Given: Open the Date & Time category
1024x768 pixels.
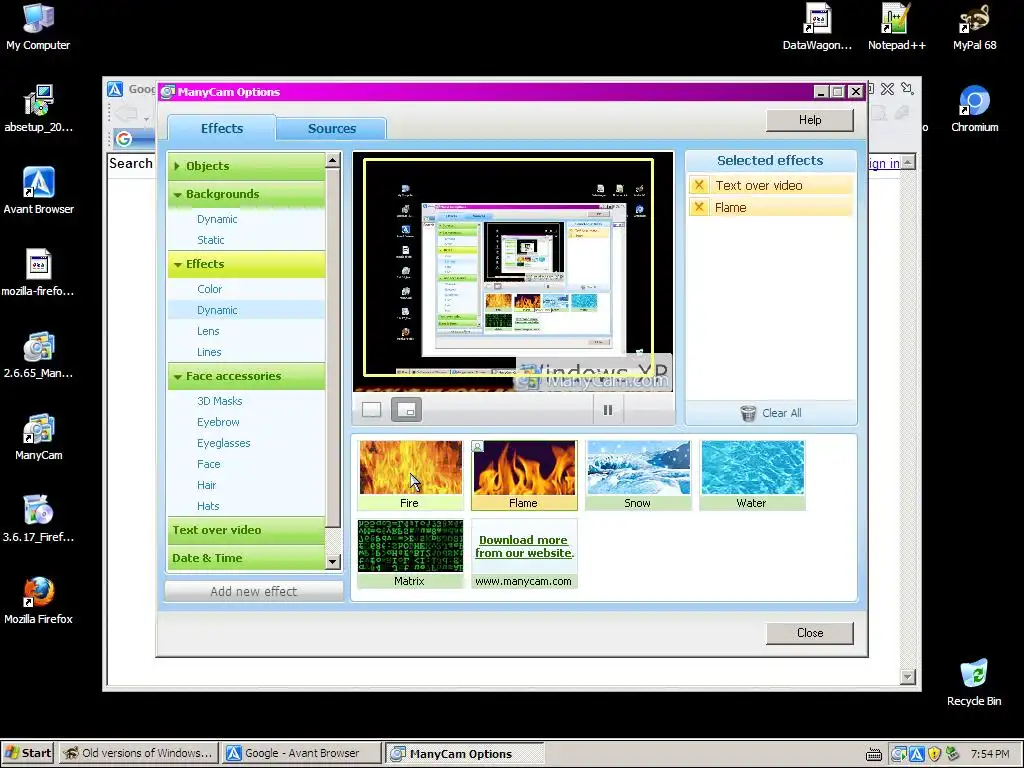Looking at the screenshot, I should pyautogui.click(x=246, y=558).
